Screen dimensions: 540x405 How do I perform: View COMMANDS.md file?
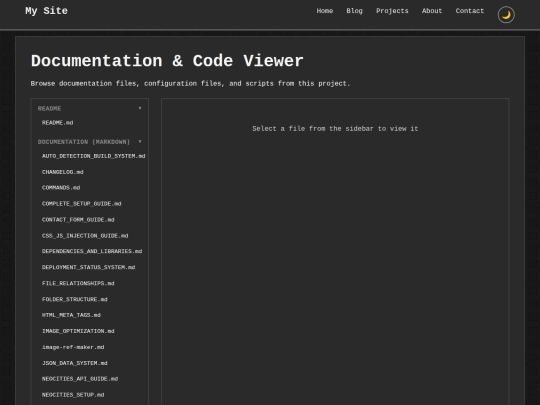(x=61, y=188)
